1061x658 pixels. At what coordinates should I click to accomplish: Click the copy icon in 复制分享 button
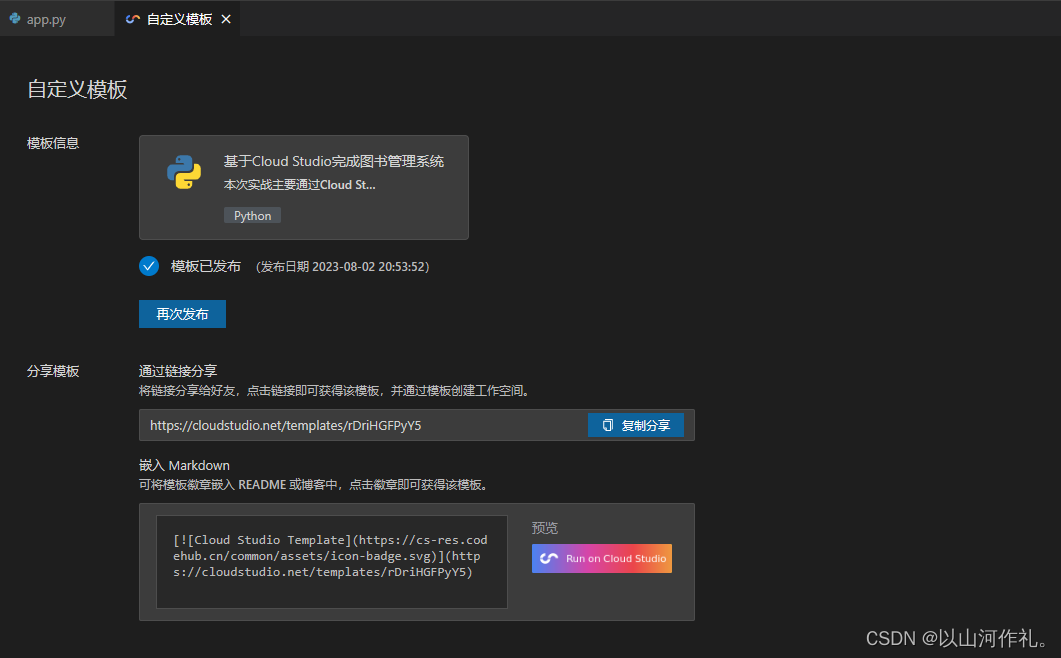click(x=608, y=425)
